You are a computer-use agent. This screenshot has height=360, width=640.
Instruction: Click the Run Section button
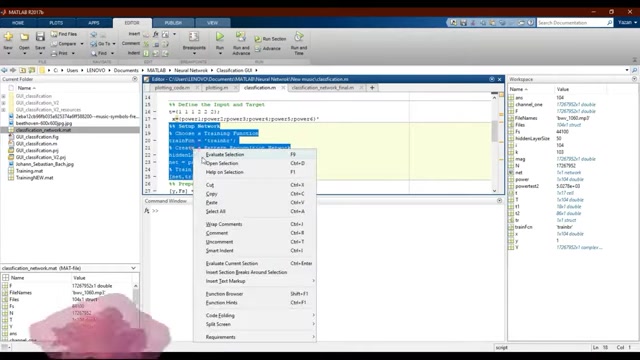point(270,39)
